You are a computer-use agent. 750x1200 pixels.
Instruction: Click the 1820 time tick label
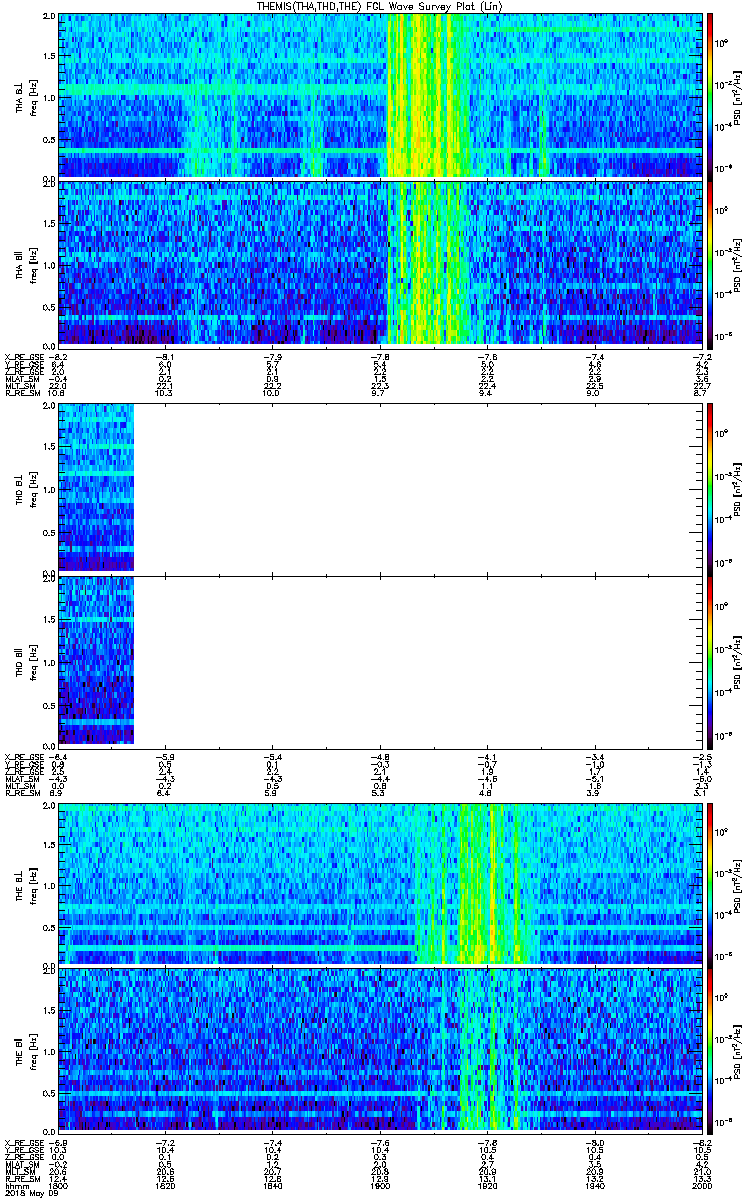coord(164,1185)
